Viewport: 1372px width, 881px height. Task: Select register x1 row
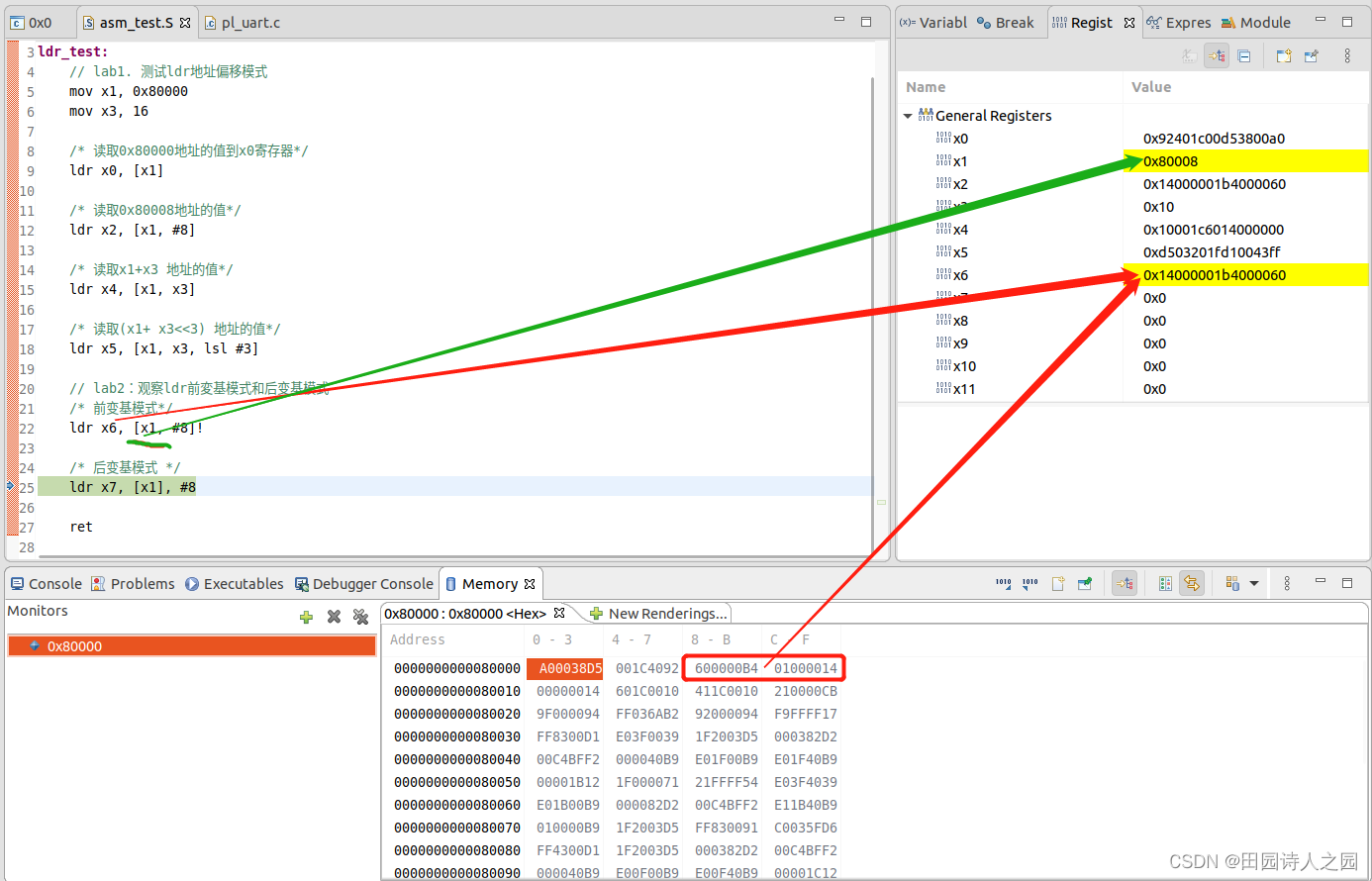[1133, 161]
